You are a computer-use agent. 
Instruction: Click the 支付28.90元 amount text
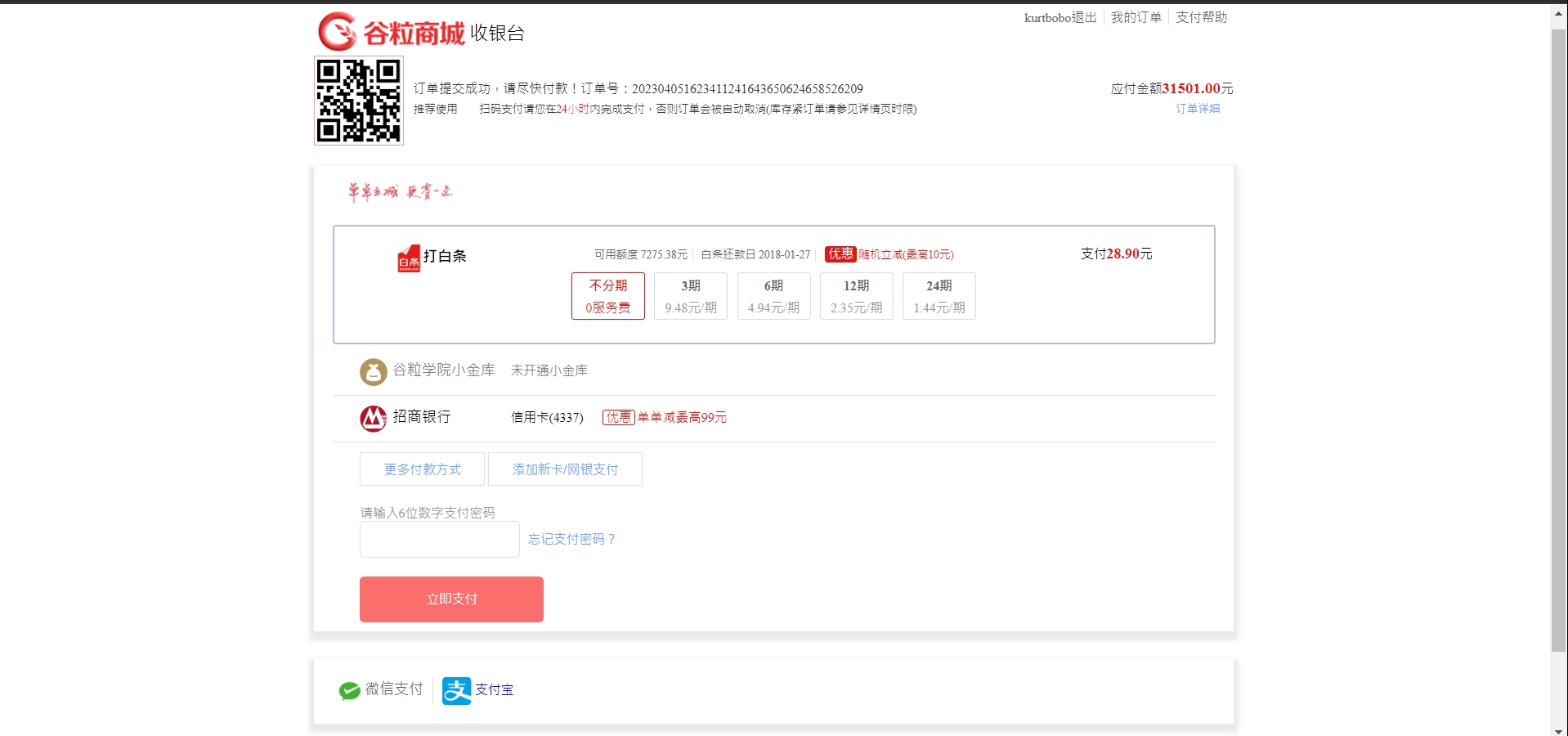[x=1117, y=254]
